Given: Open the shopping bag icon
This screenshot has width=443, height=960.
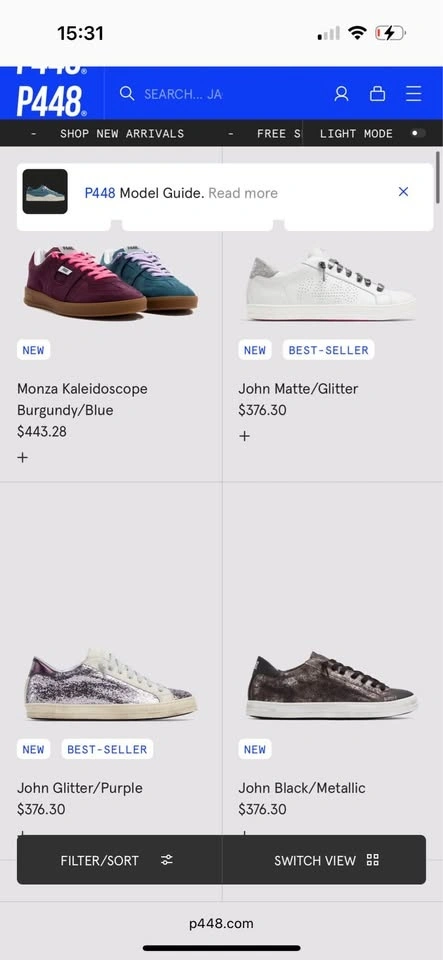Looking at the screenshot, I should pyautogui.click(x=378, y=94).
